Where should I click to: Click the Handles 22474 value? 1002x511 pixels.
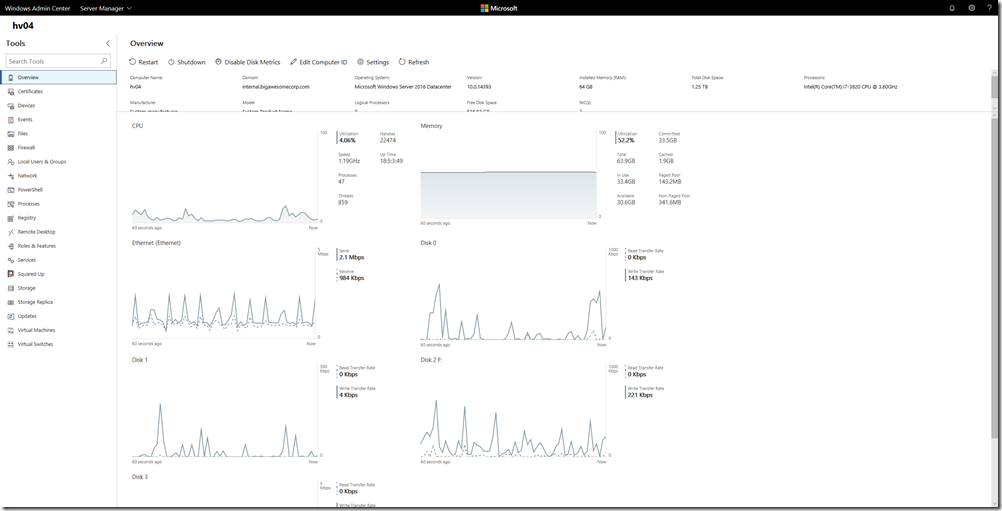point(388,141)
